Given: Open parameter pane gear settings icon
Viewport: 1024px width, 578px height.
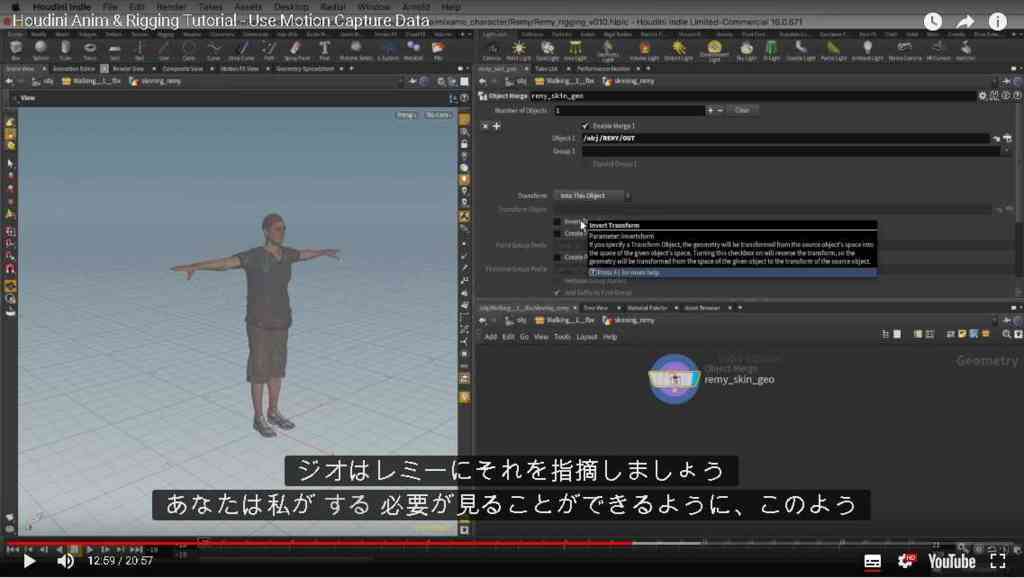Looking at the screenshot, I should pos(982,96).
